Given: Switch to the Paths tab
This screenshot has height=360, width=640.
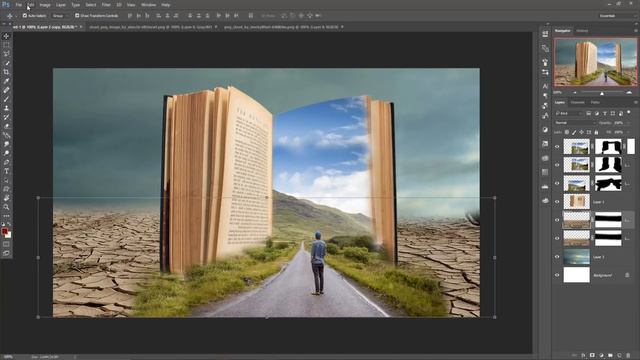Looking at the screenshot, I should 595,102.
